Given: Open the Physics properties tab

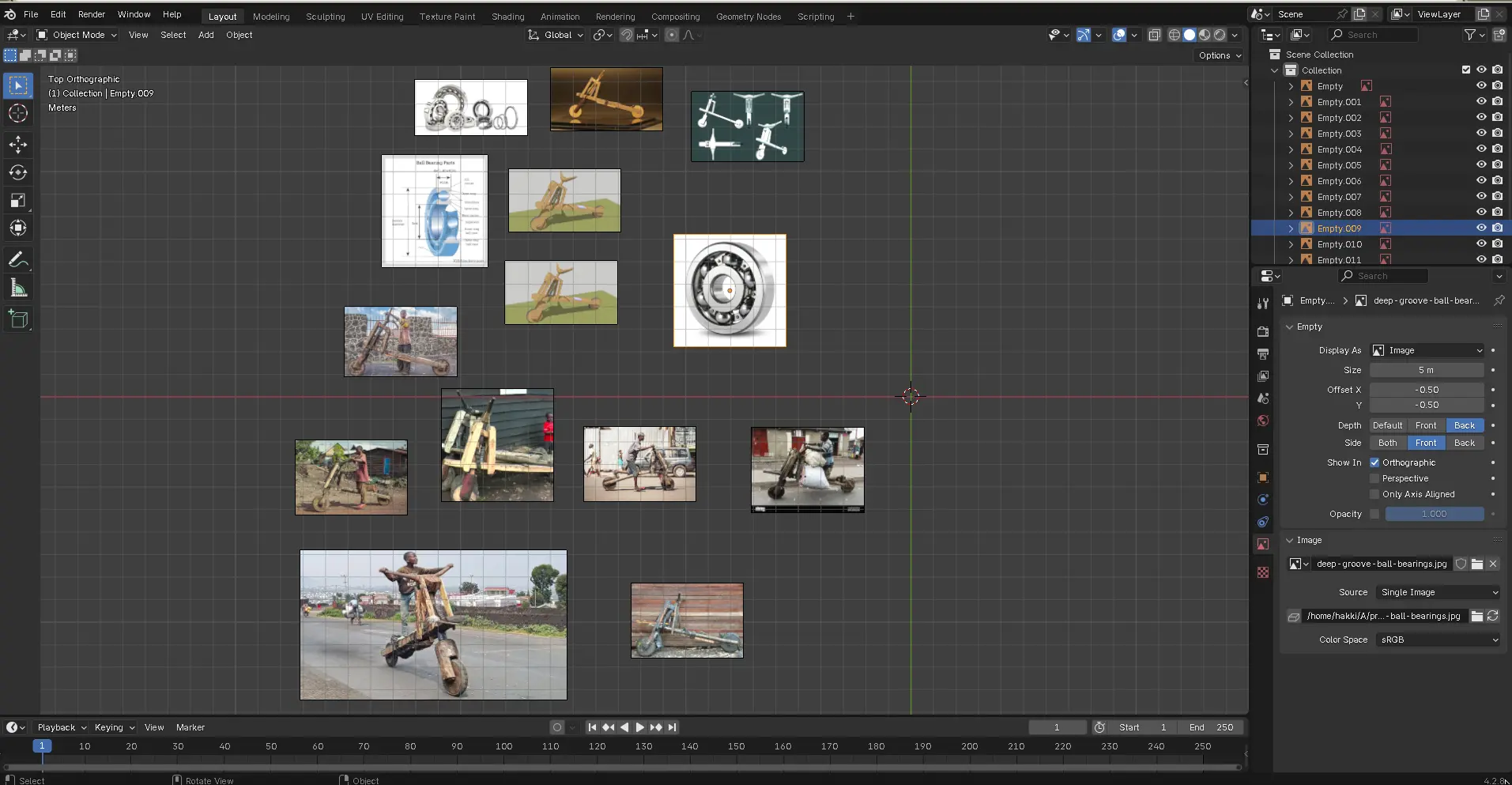Looking at the screenshot, I should (1263, 500).
